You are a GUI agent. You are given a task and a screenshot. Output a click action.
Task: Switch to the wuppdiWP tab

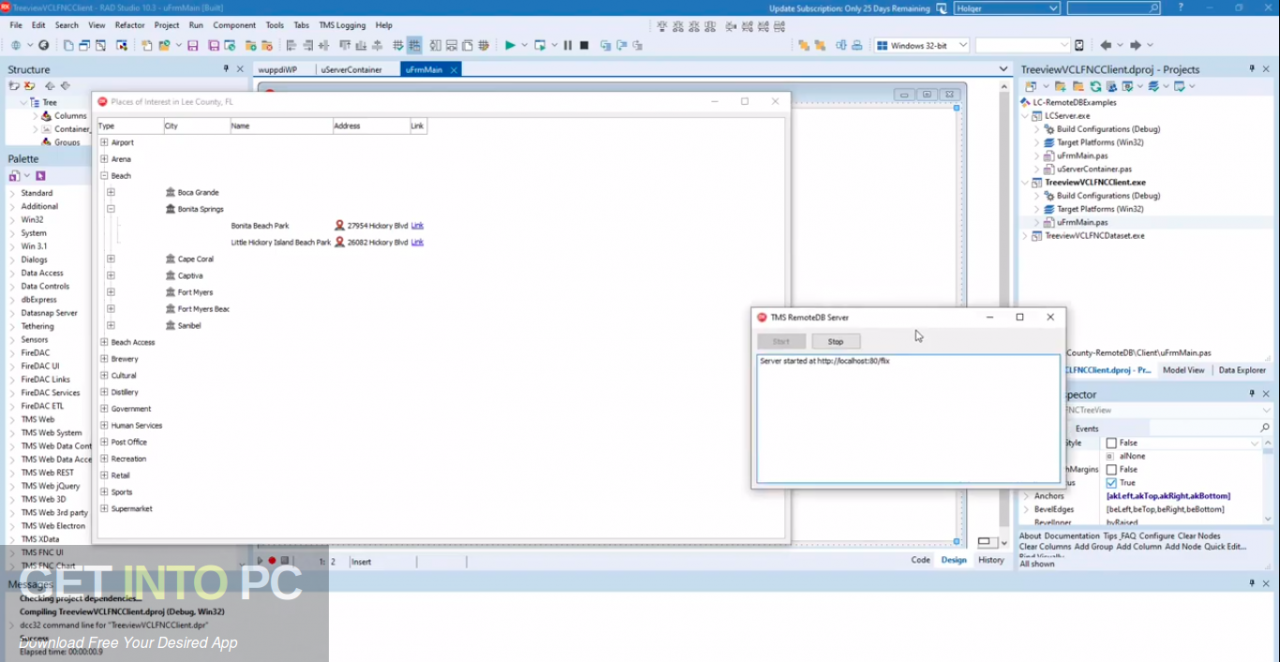278,70
